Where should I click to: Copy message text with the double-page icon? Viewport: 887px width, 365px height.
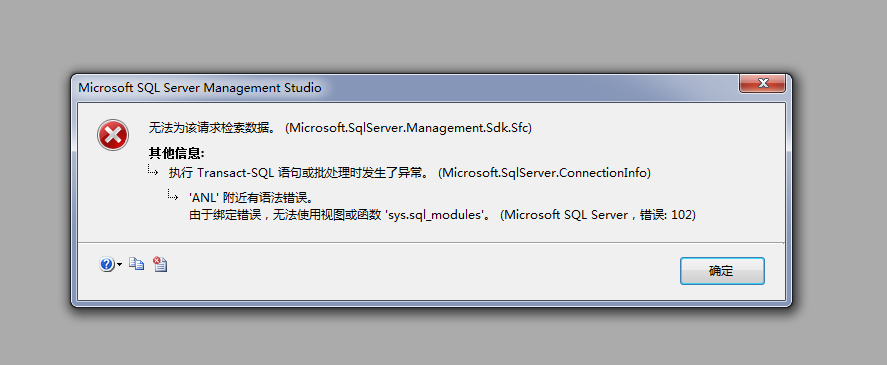136,264
